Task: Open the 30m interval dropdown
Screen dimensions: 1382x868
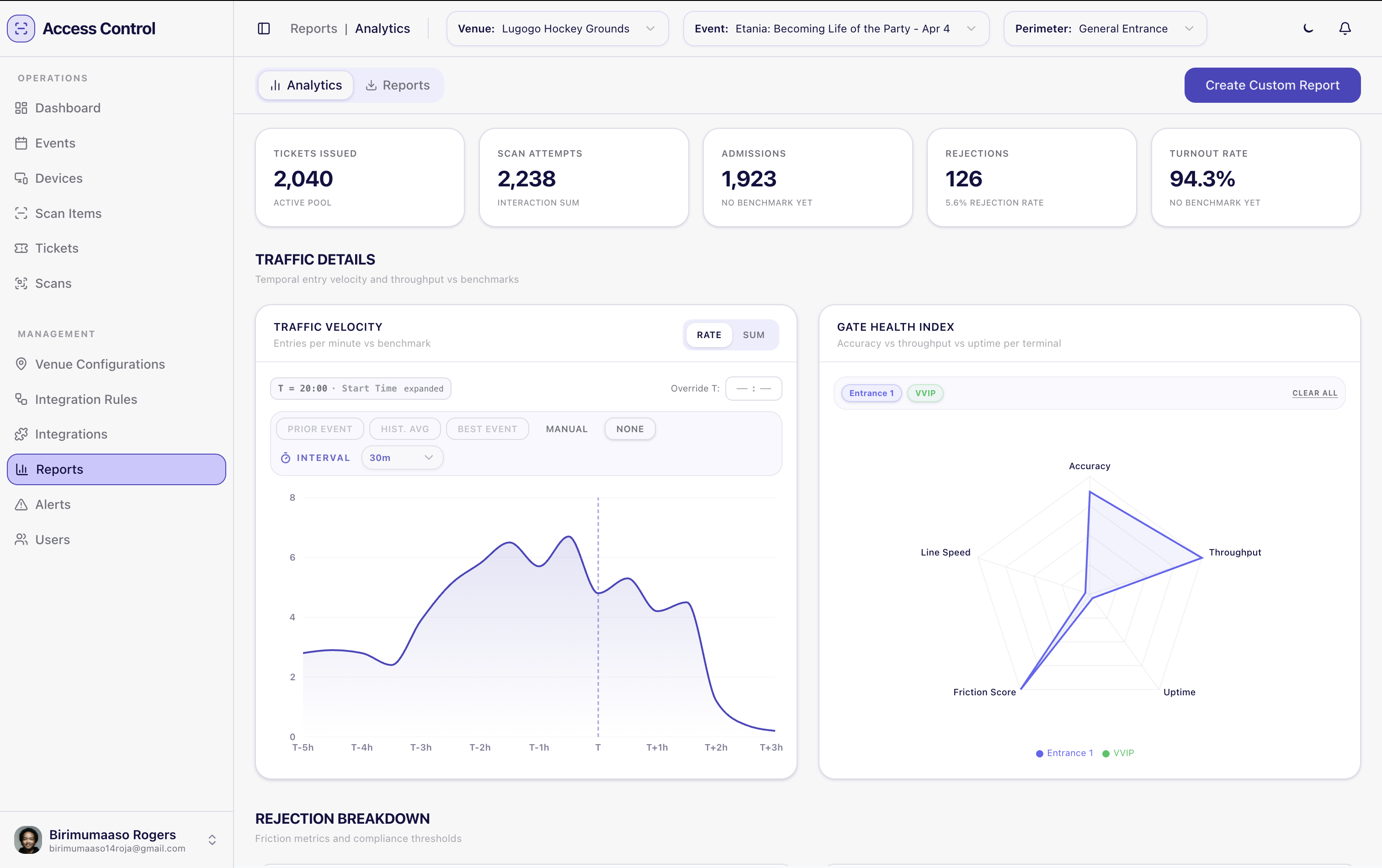Action: point(402,458)
